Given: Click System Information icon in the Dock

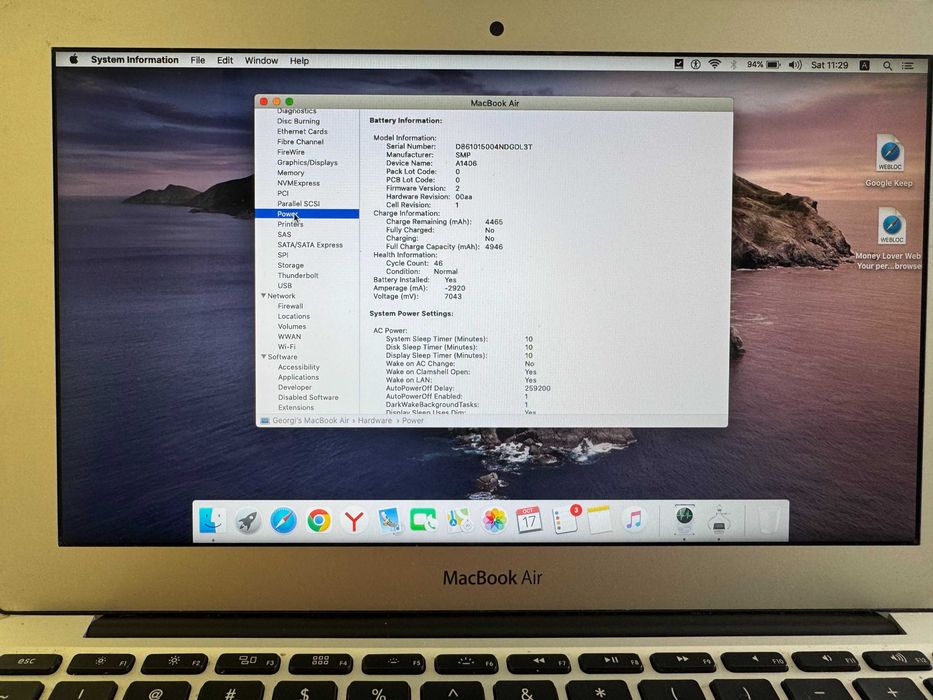Looking at the screenshot, I should coord(719,520).
